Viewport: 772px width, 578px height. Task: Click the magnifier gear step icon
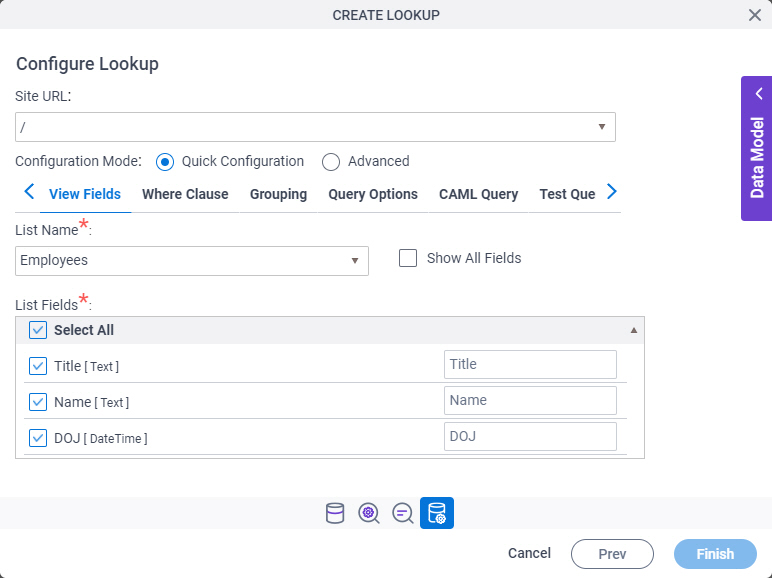point(369,513)
